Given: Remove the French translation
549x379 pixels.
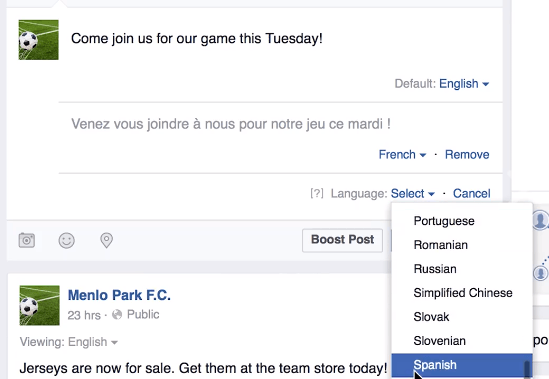Looking at the screenshot, I should click(x=467, y=154).
